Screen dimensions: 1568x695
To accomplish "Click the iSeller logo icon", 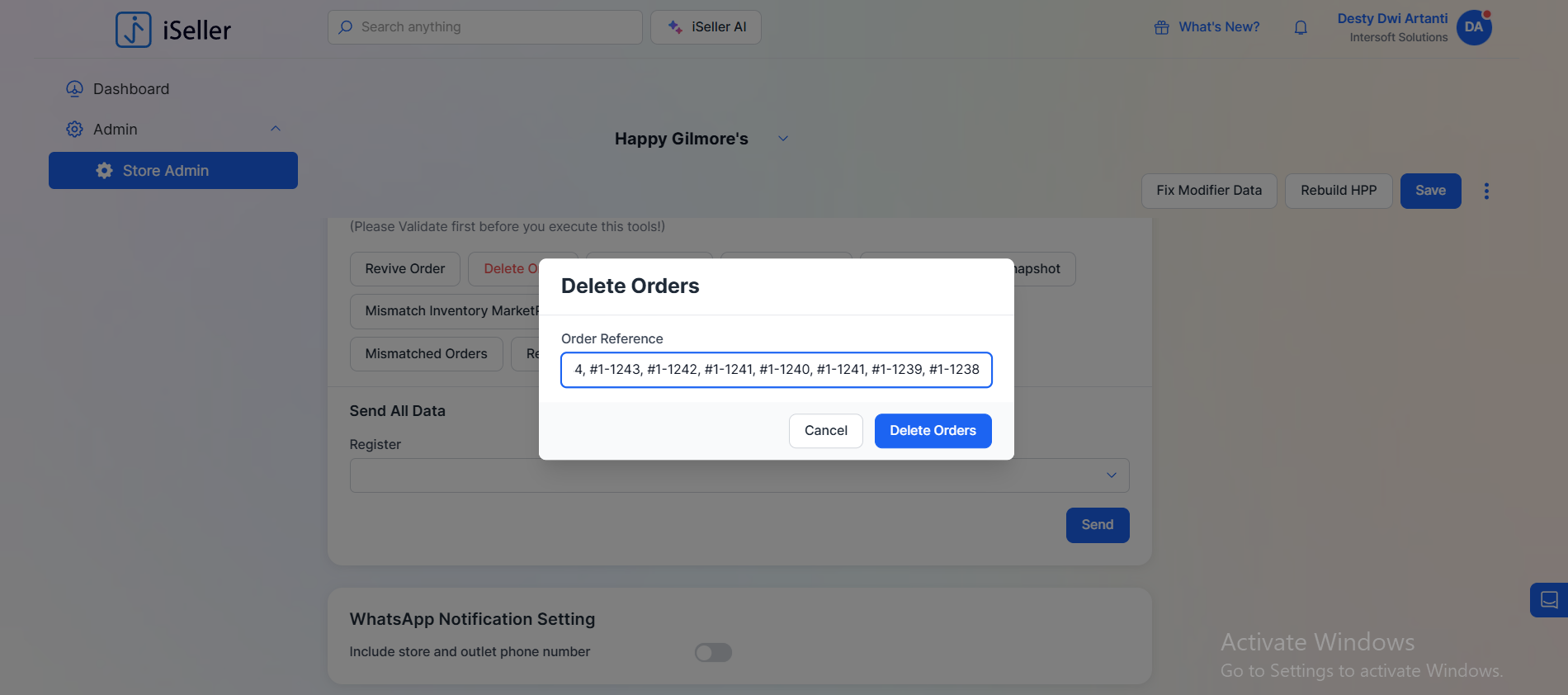I will (133, 30).
